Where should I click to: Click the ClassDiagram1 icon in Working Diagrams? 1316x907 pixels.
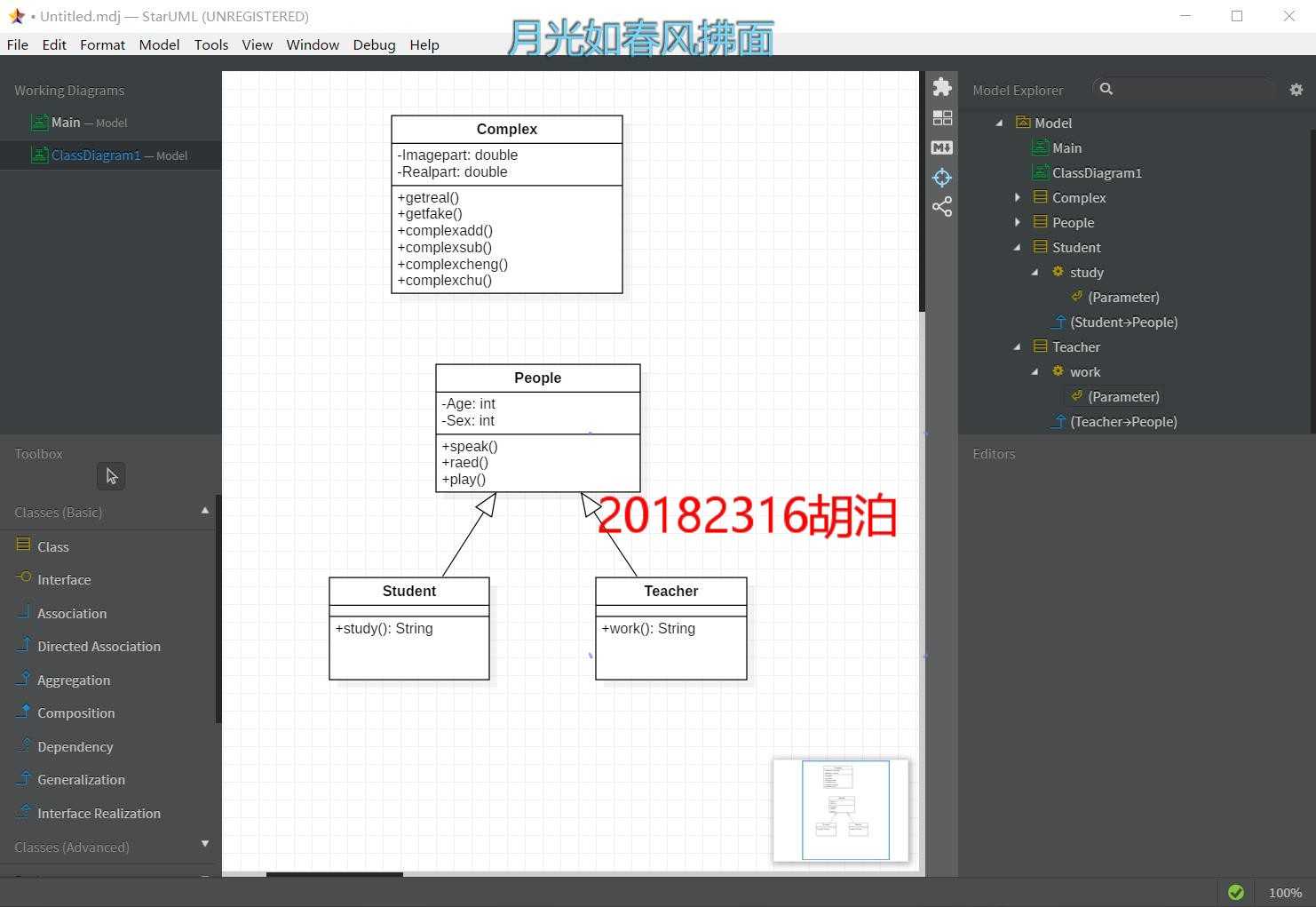tap(39, 155)
